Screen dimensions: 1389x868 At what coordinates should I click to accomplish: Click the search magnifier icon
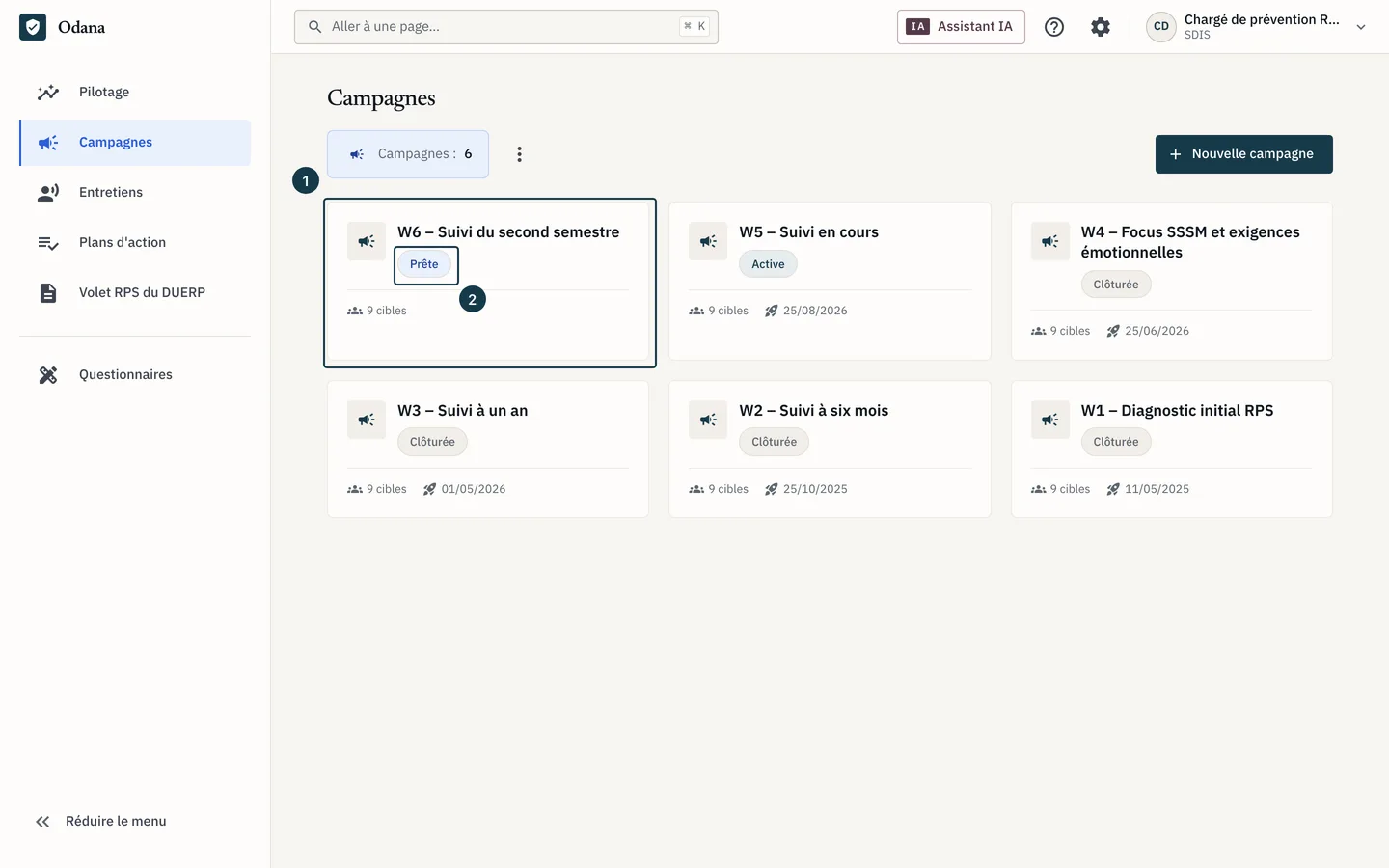tap(315, 27)
